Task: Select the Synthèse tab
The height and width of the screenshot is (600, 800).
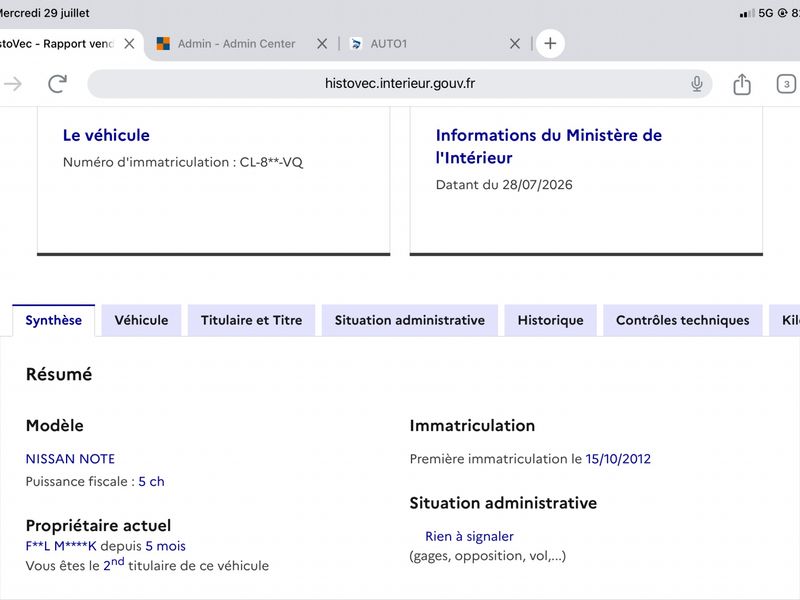Action: (x=54, y=320)
